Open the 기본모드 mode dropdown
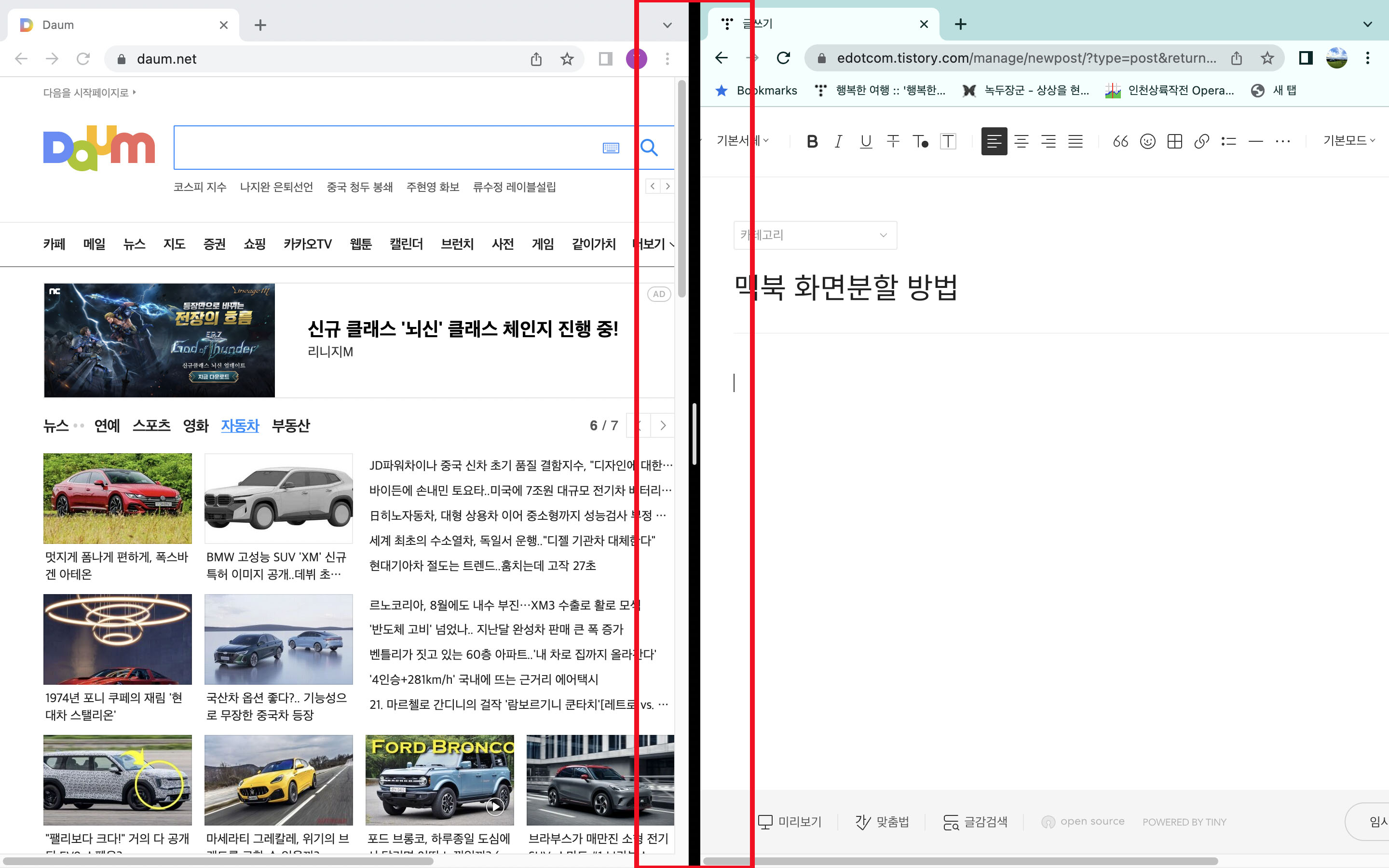The height and width of the screenshot is (868, 1389). click(1347, 141)
